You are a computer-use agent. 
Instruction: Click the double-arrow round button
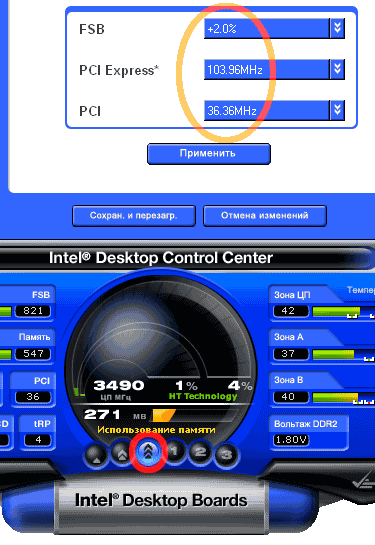pos(122,453)
